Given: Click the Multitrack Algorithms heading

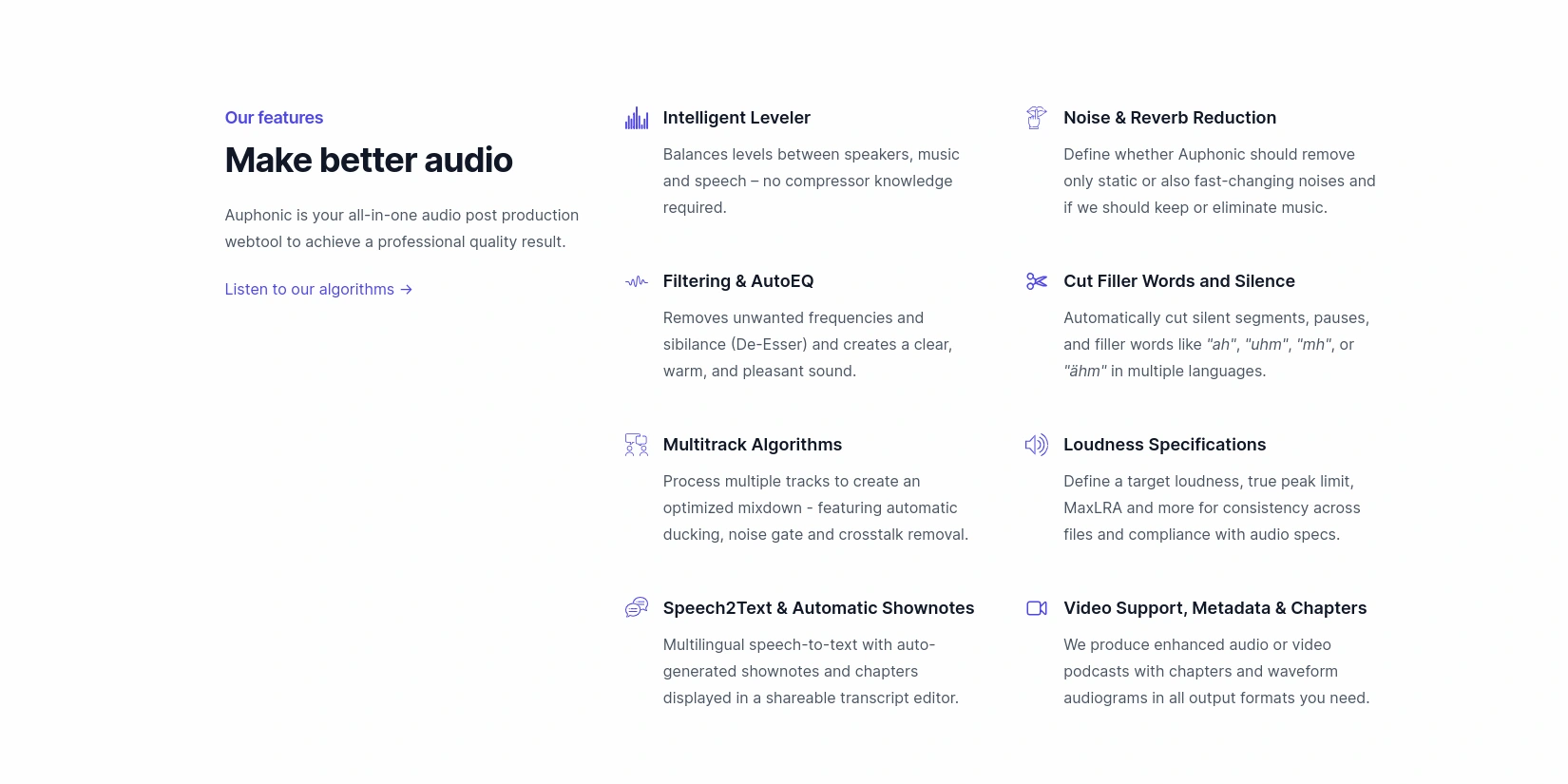Looking at the screenshot, I should 752,445.
